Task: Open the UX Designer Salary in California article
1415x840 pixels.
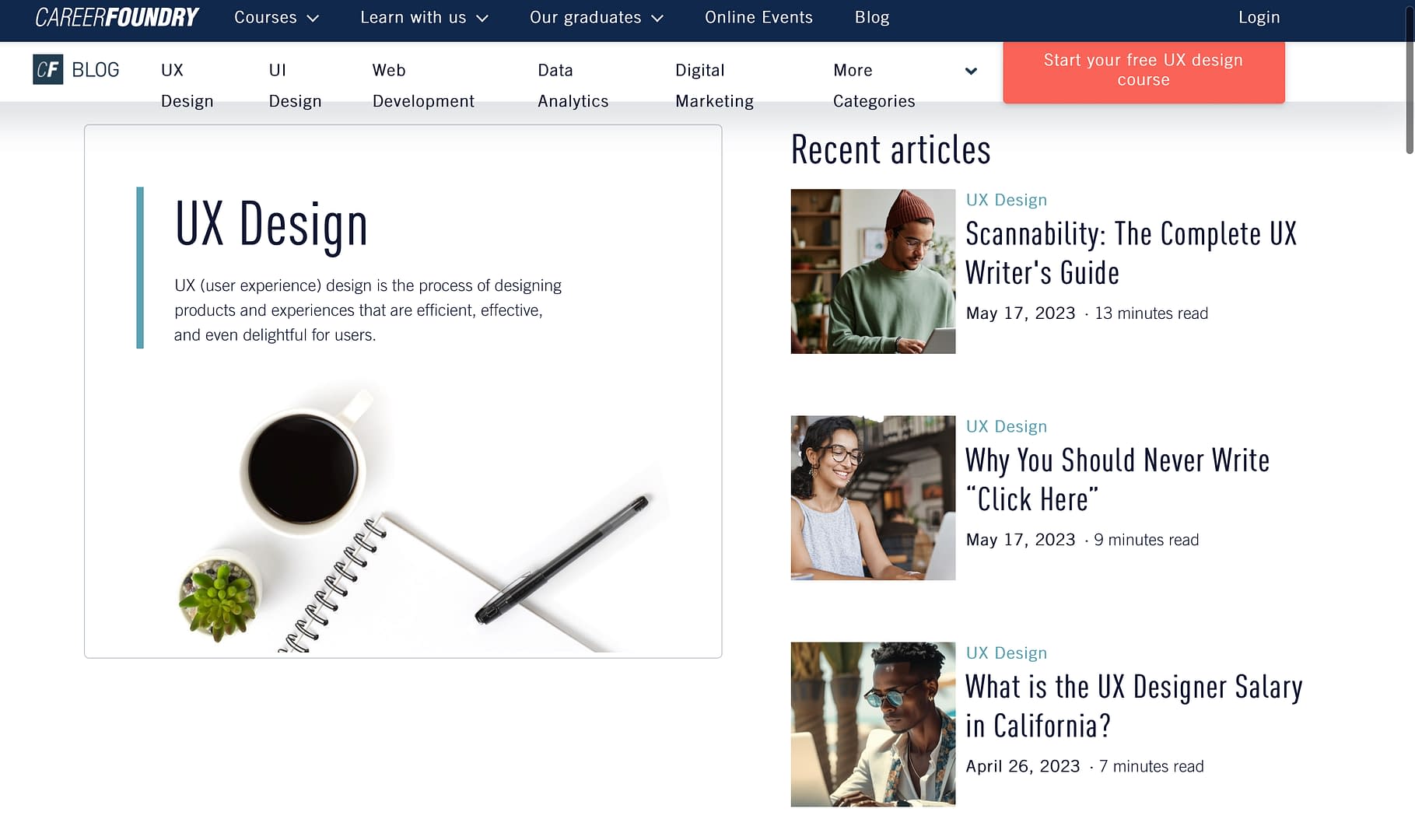Action: (1133, 705)
